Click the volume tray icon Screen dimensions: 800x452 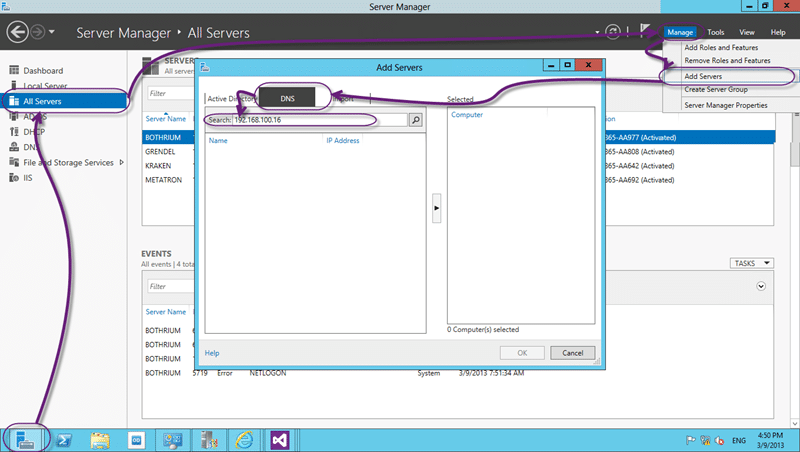(719, 440)
